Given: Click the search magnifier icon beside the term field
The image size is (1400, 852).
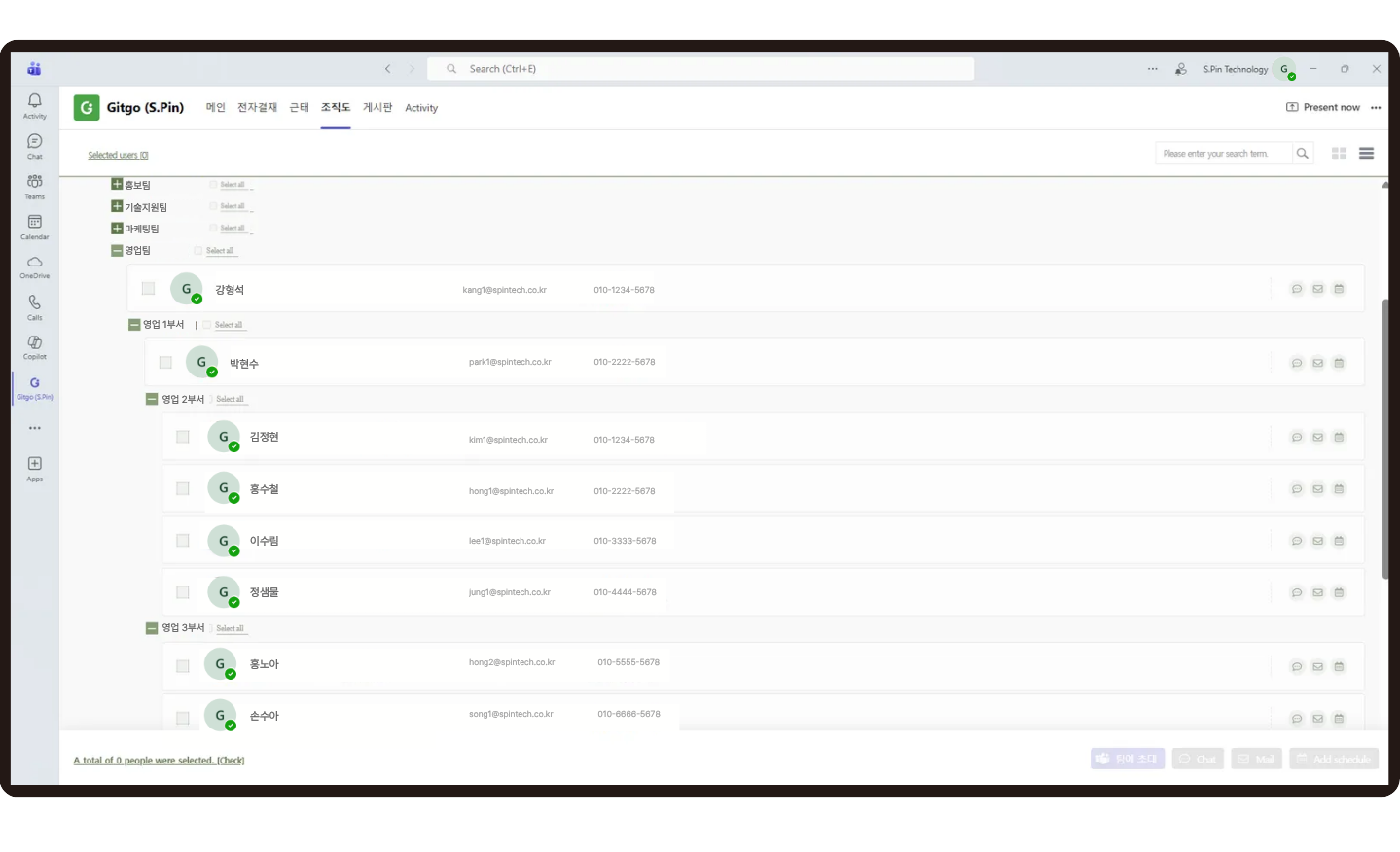Looking at the screenshot, I should click(x=1302, y=154).
